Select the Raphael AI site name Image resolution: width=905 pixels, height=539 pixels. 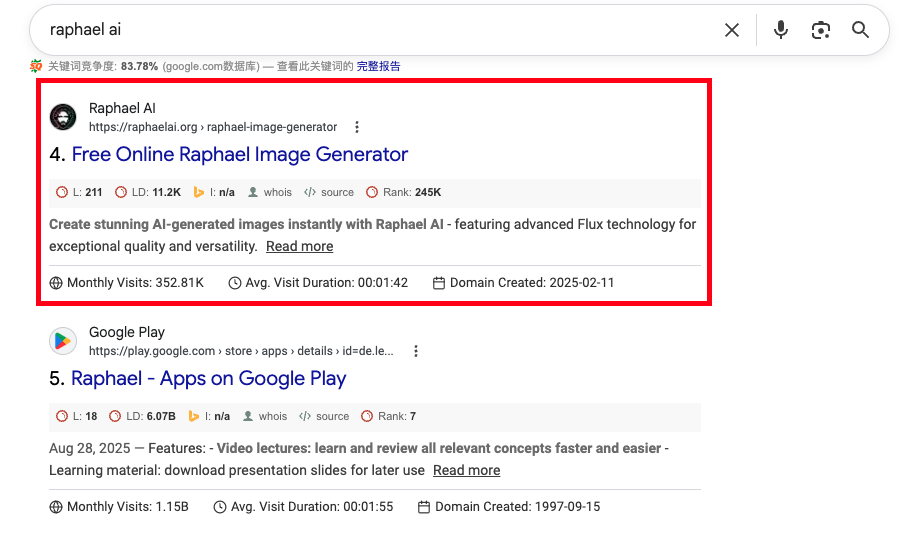click(x=122, y=108)
